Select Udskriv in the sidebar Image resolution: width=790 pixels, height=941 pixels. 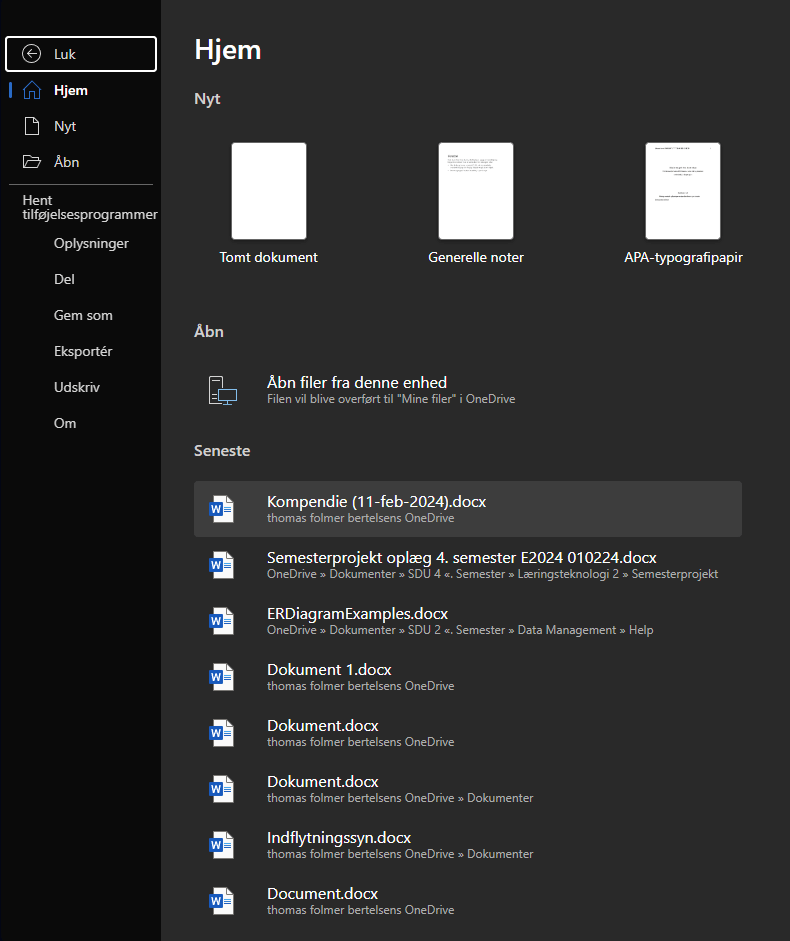[77, 387]
